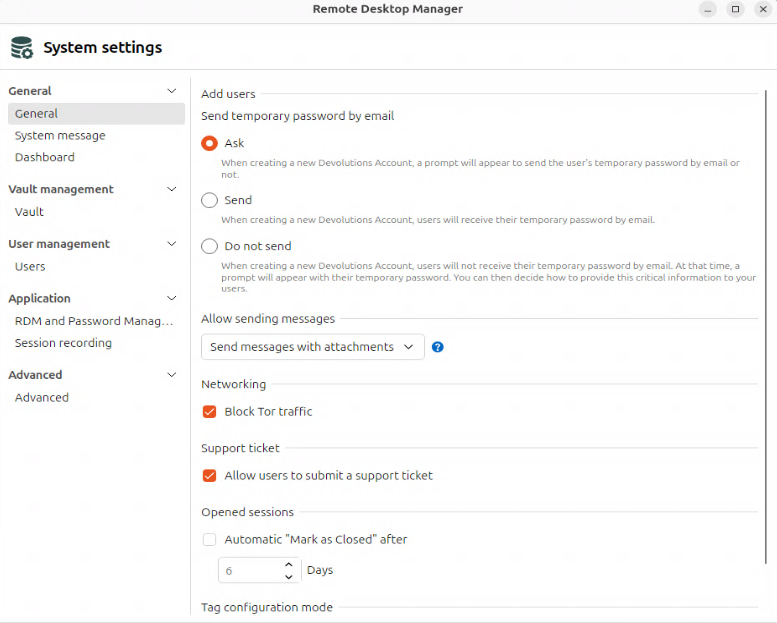
Task: Click the System settings database icon
Action: (x=22, y=48)
